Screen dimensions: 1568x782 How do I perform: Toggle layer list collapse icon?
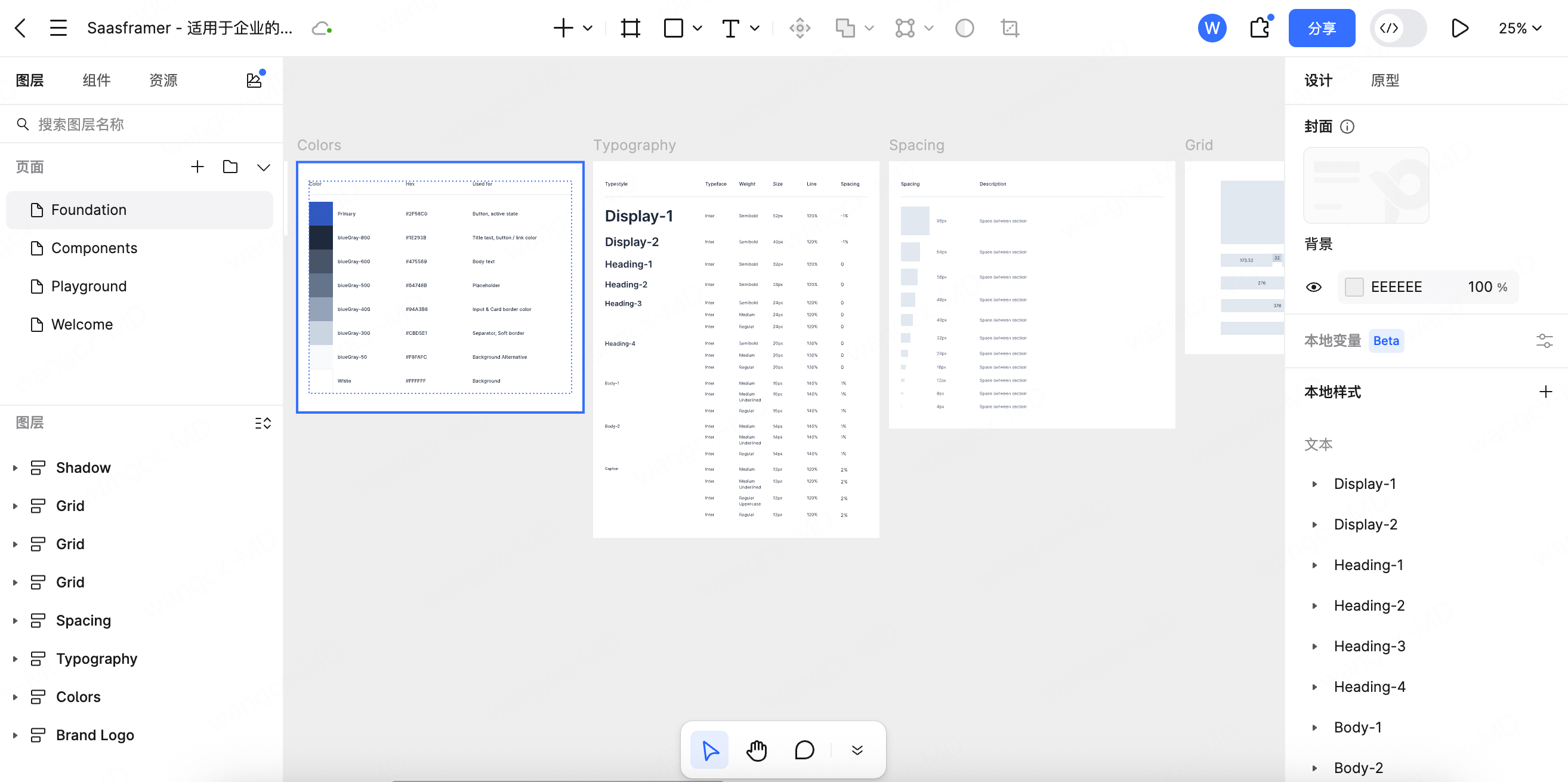[263, 423]
